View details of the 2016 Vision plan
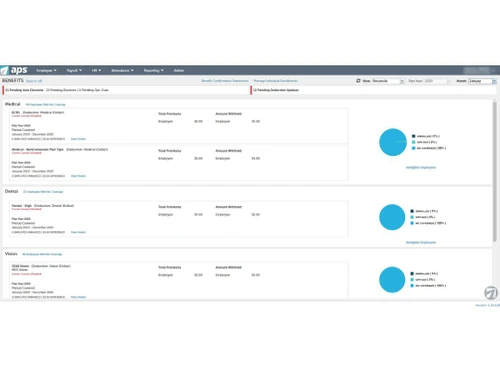 78,297
